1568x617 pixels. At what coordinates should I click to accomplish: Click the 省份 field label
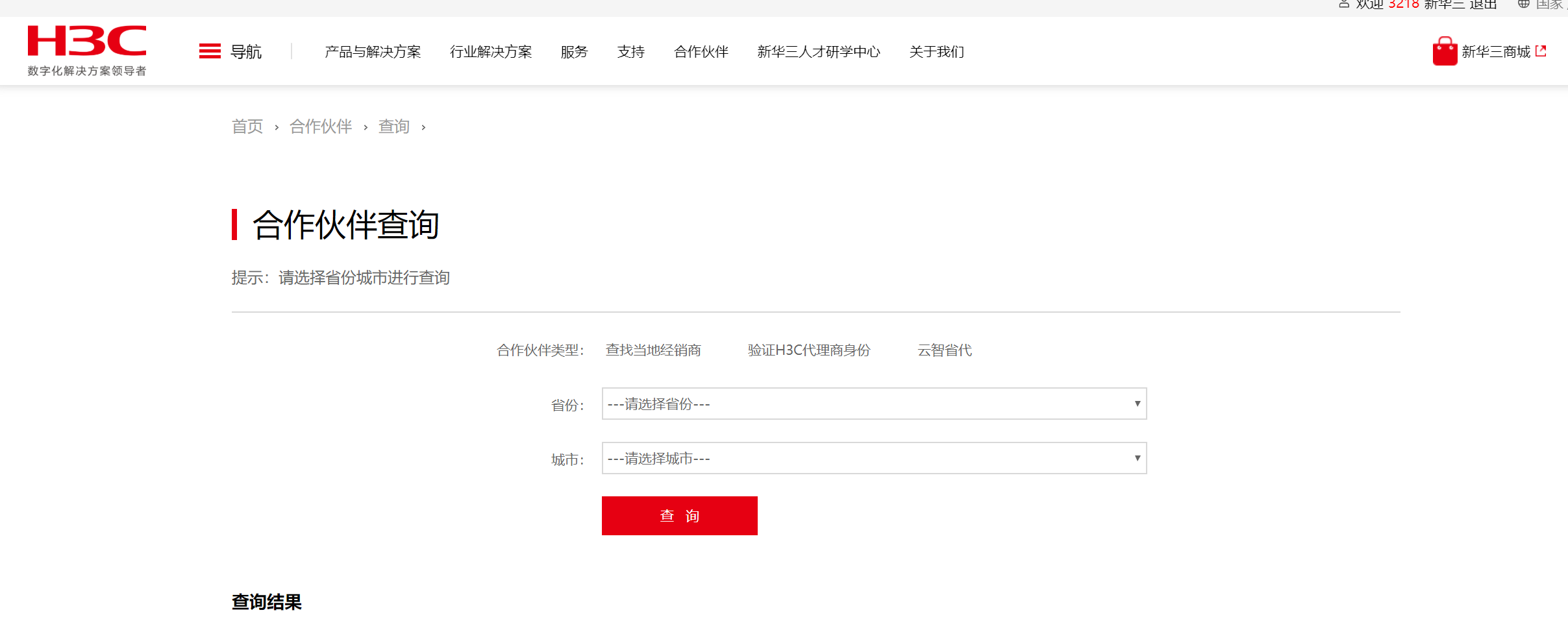pyautogui.click(x=567, y=405)
